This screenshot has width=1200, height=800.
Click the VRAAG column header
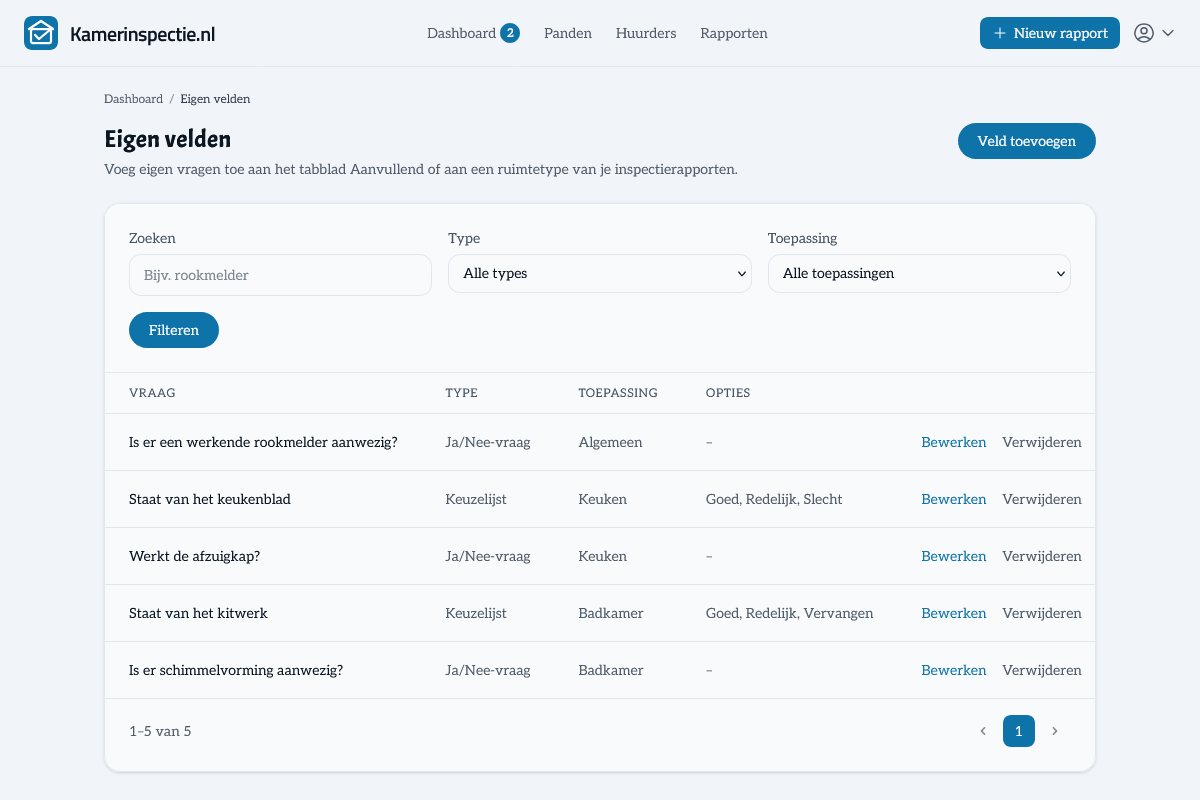tap(152, 393)
